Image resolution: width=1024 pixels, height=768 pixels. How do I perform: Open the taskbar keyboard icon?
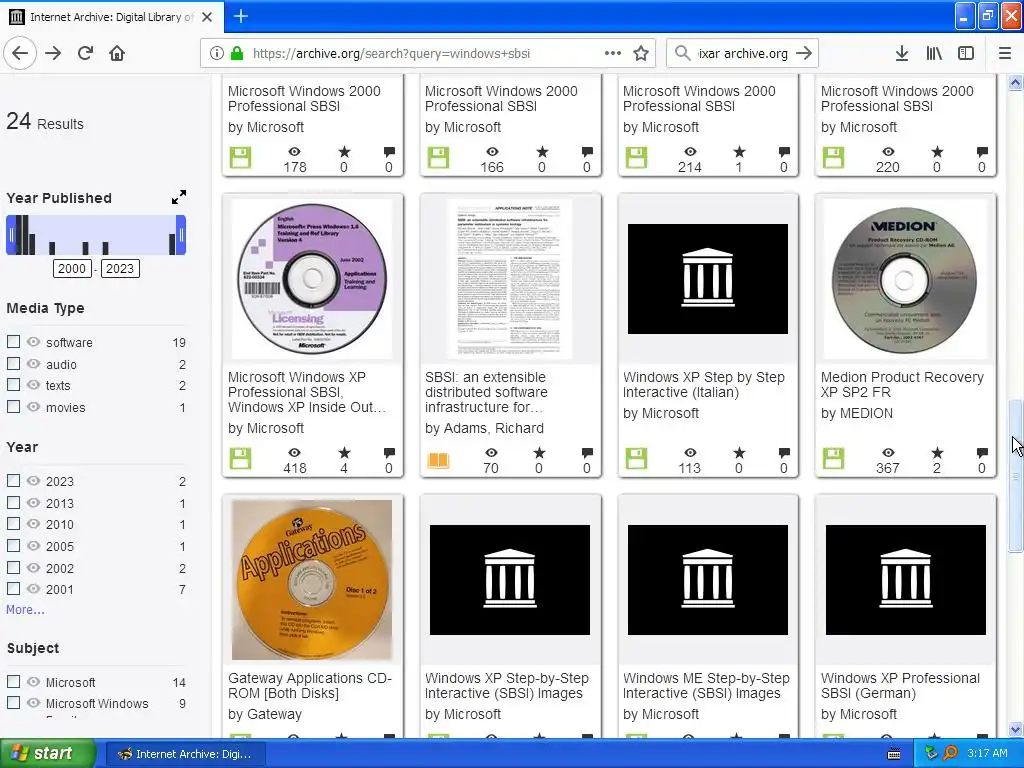point(894,754)
